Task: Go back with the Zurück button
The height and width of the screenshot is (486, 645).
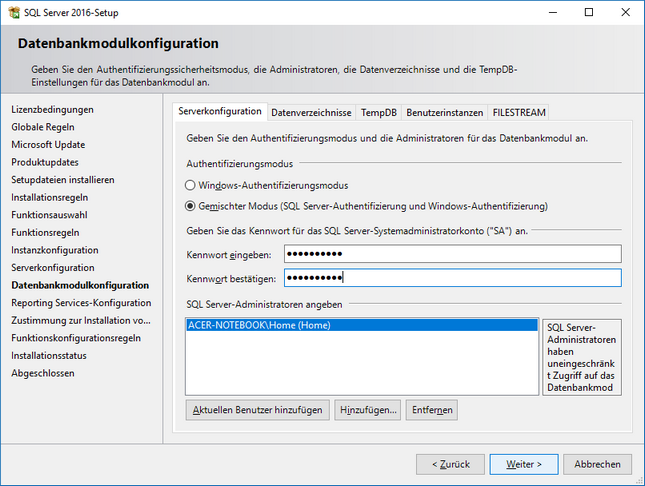Action: (x=450, y=464)
